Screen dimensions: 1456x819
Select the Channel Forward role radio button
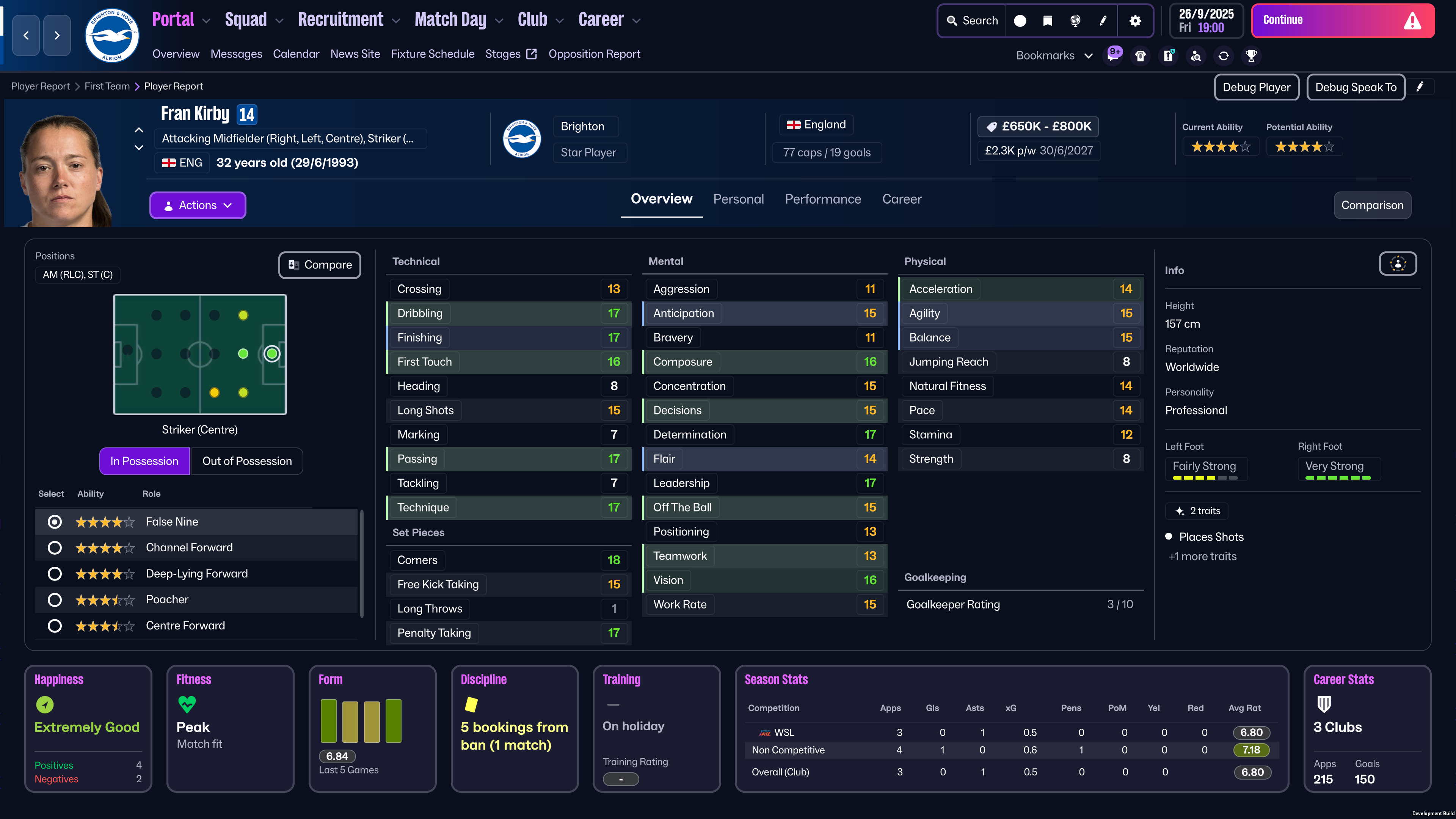(55, 548)
